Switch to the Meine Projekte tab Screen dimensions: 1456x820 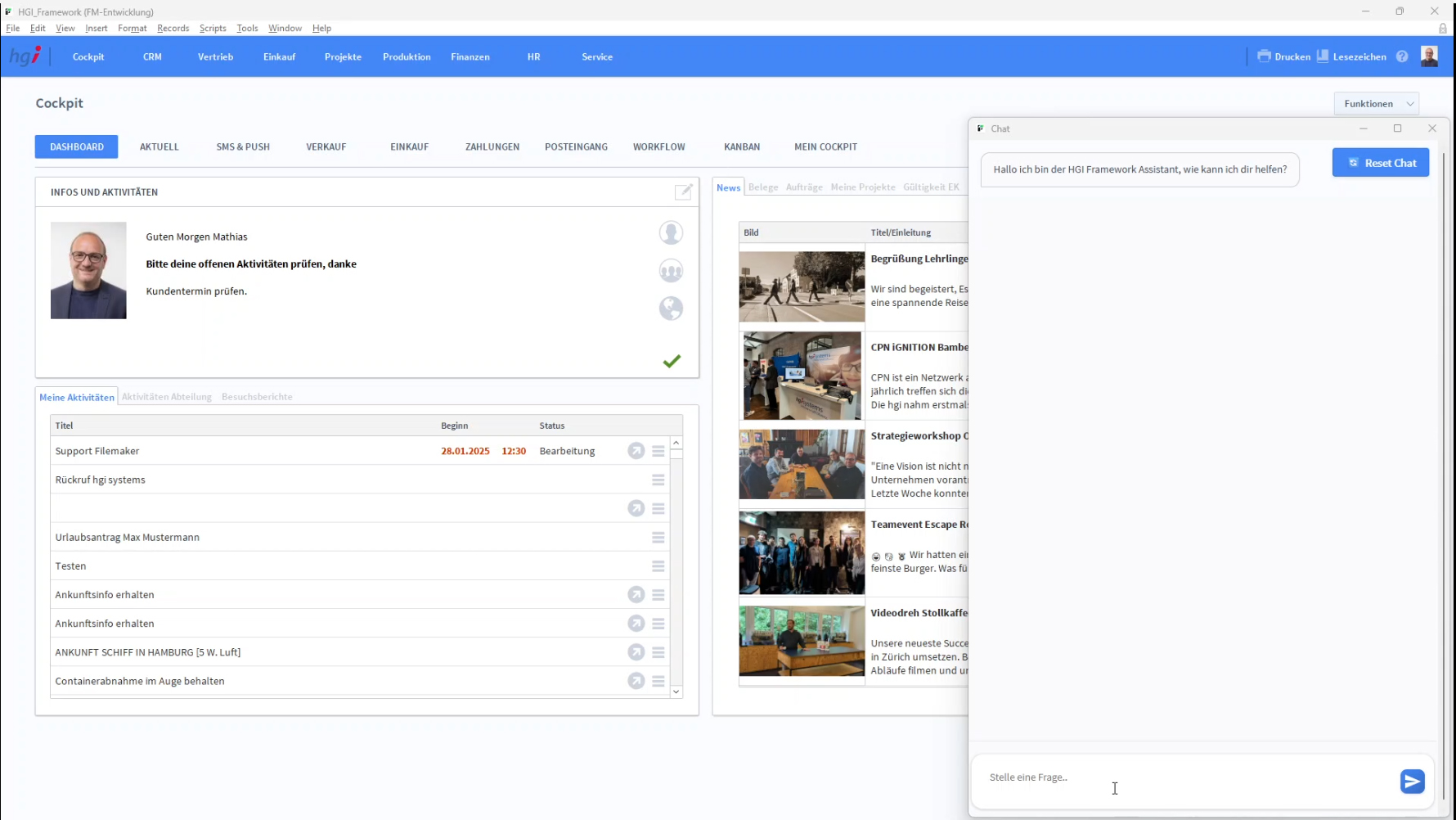point(863,187)
